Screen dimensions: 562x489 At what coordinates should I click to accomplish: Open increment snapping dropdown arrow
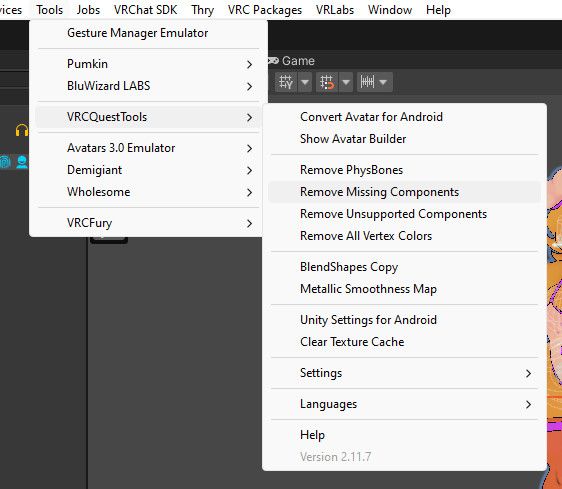[383, 82]
